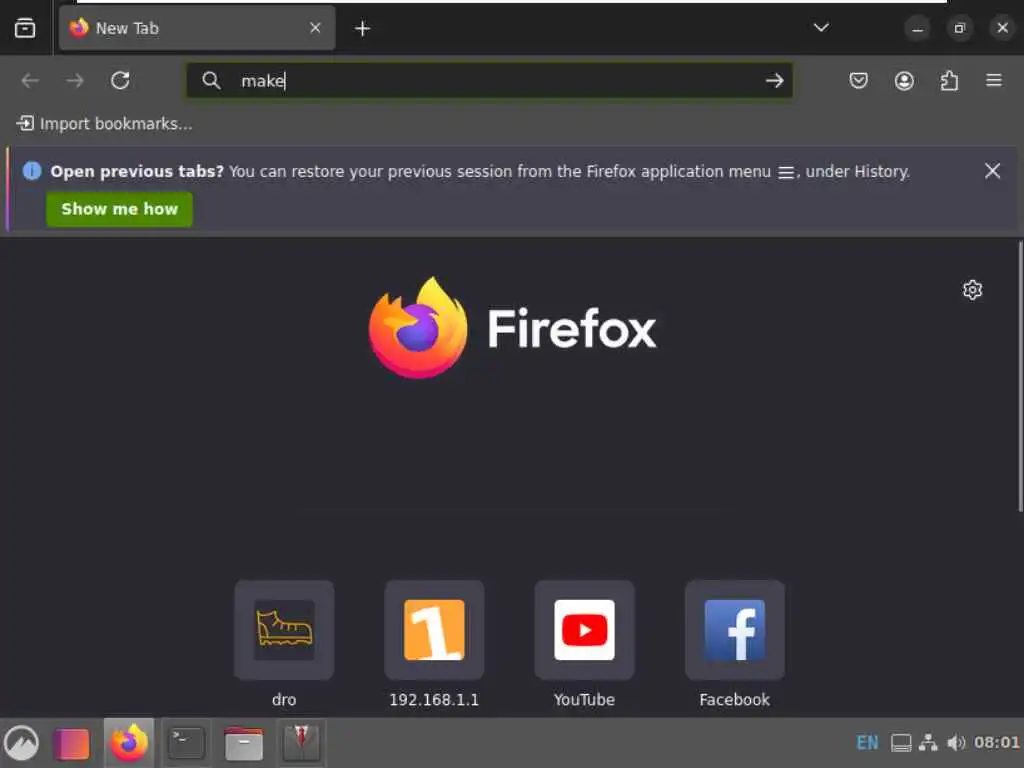
Task: Minimize the Firefox window
Action: click(918, 28)
